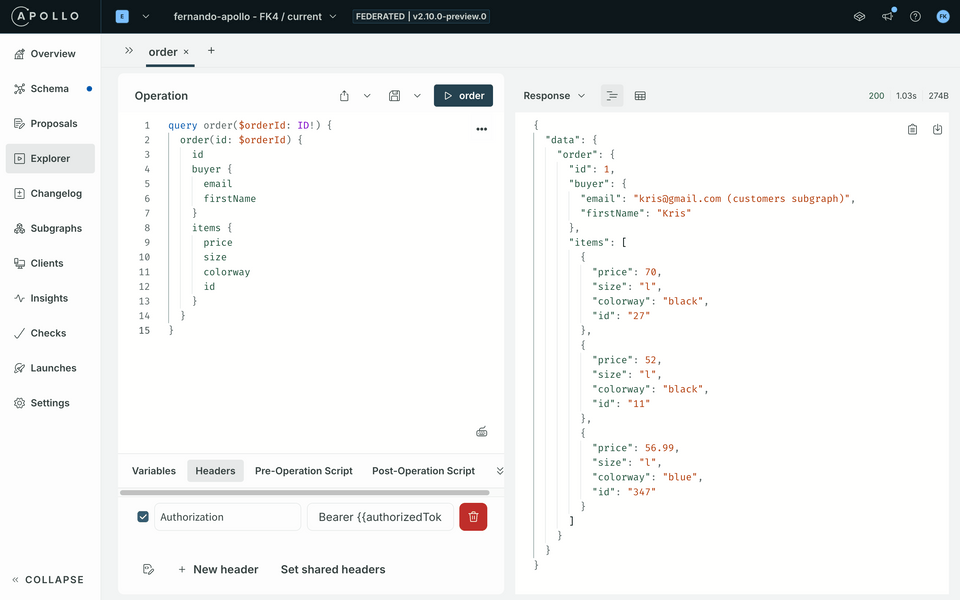Screen dimensions: 960x600
Task: Click the "Kris" firstName value
Action: pos(673,213)
